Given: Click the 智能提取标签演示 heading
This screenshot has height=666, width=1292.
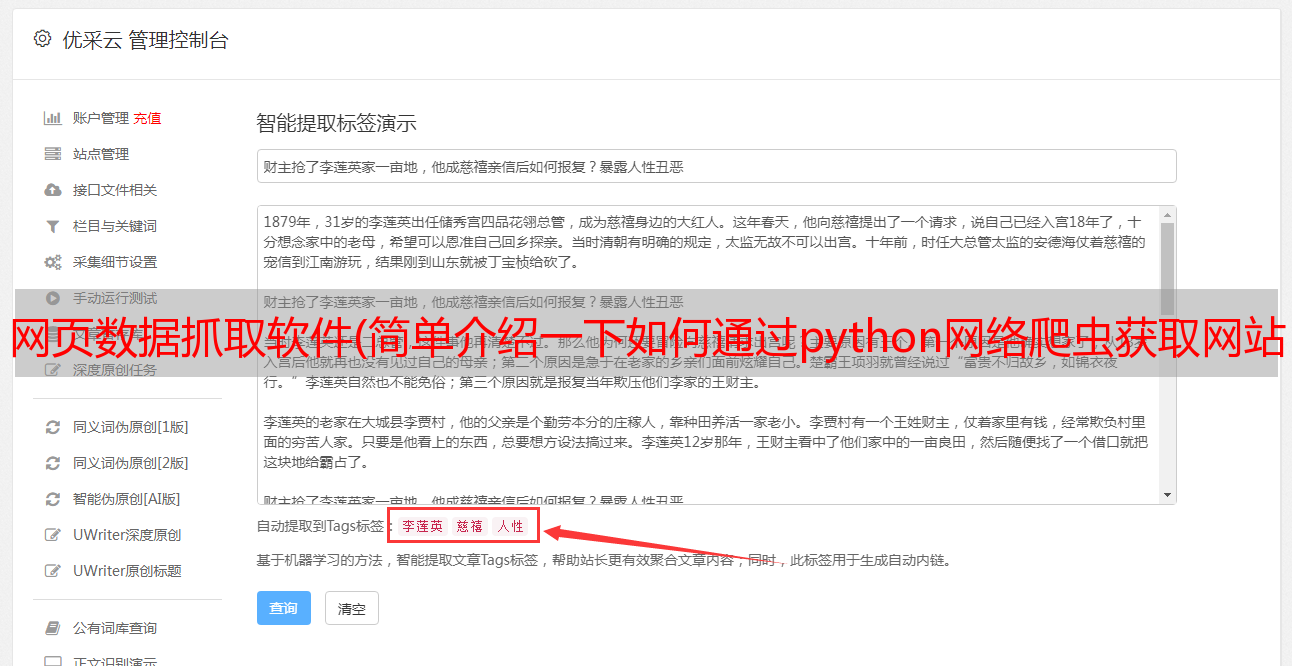Looking at the screenshot, I should pyautogui.click(x=336, y=124).
